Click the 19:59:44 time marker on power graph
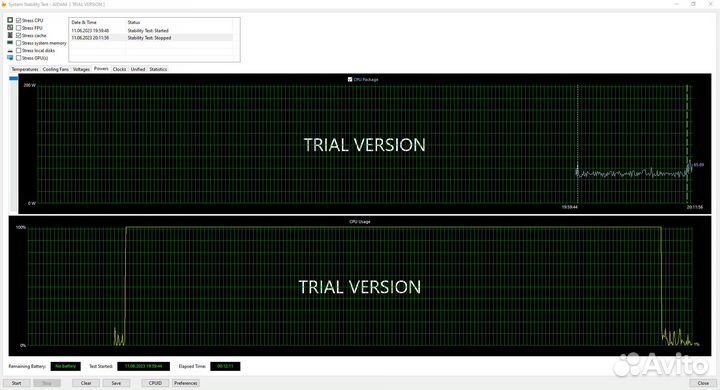Image resolution: width=720 pixels, height=390 pixels. pos(569,207)
